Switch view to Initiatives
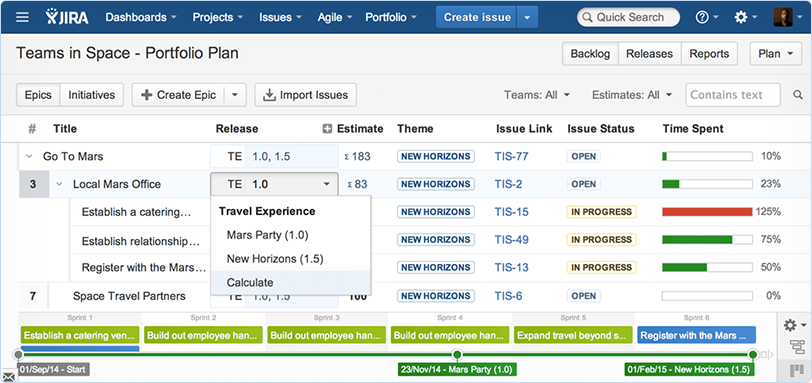 click(92, 95)
